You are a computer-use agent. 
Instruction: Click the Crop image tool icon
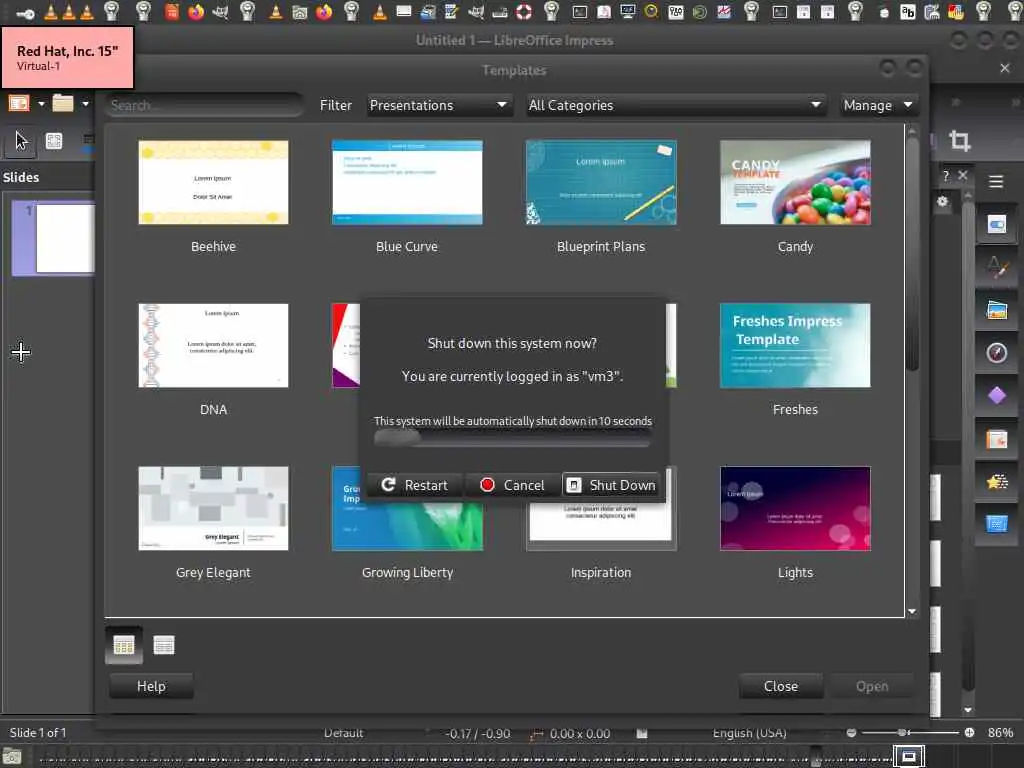pyautogui.click(x=959, y=140)
